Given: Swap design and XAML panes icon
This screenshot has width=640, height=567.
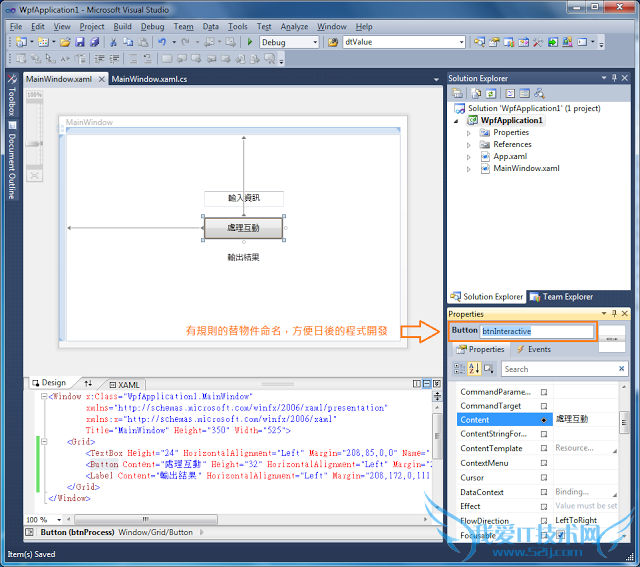Looking at the screenshot, I should pyautogui.click(x=88, y=383).
